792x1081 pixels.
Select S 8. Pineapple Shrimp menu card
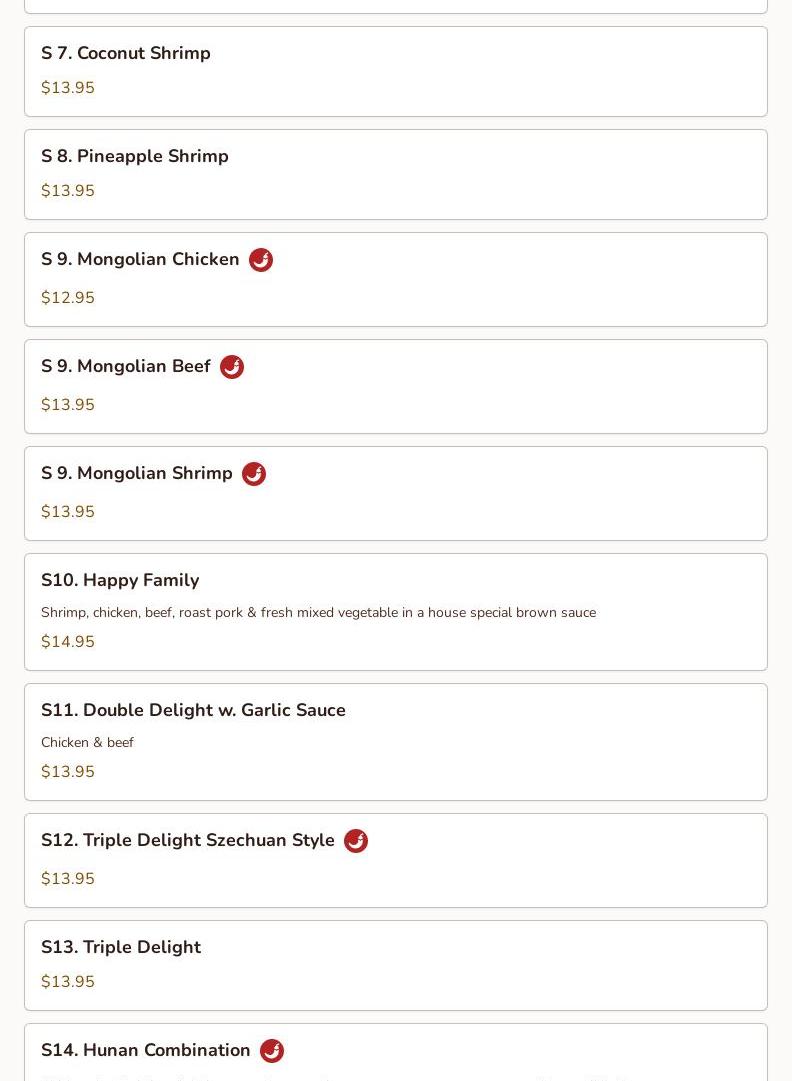click(x=396, y=174)
